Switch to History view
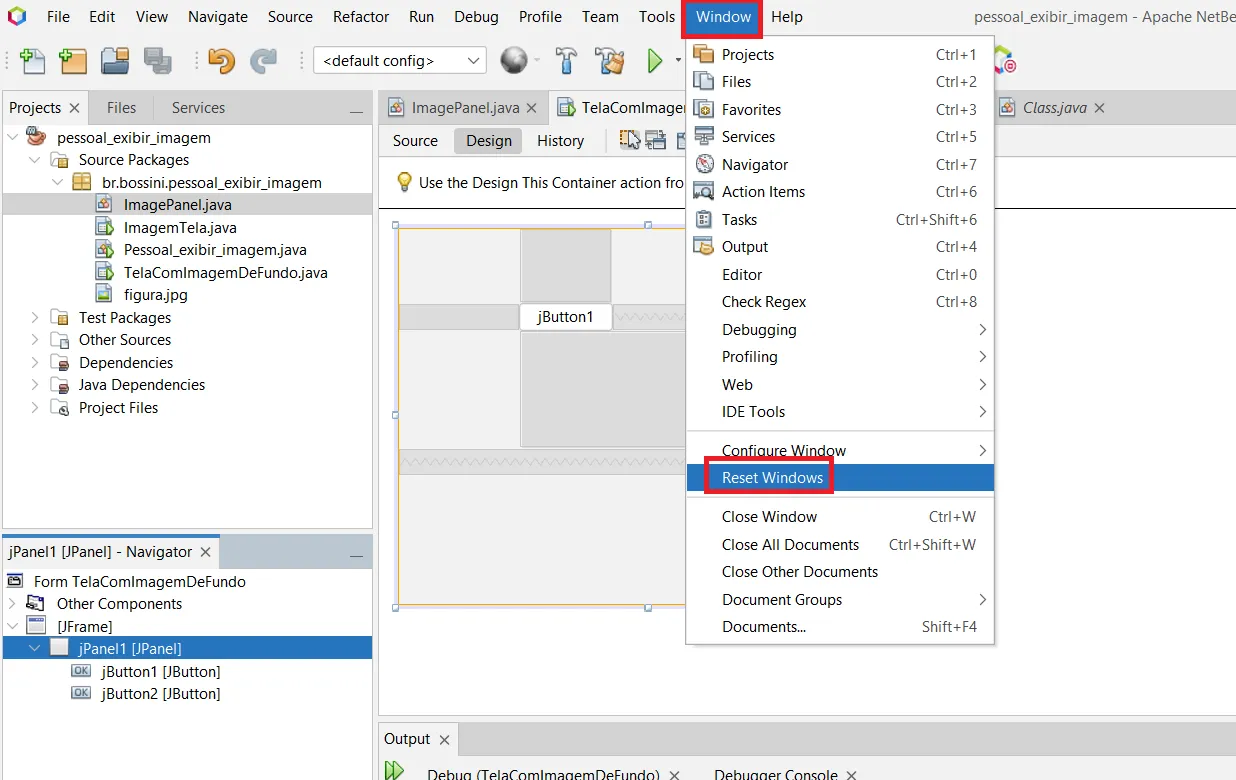Image resolution: width=1236 pixels, height=780 pixels. 560,140
